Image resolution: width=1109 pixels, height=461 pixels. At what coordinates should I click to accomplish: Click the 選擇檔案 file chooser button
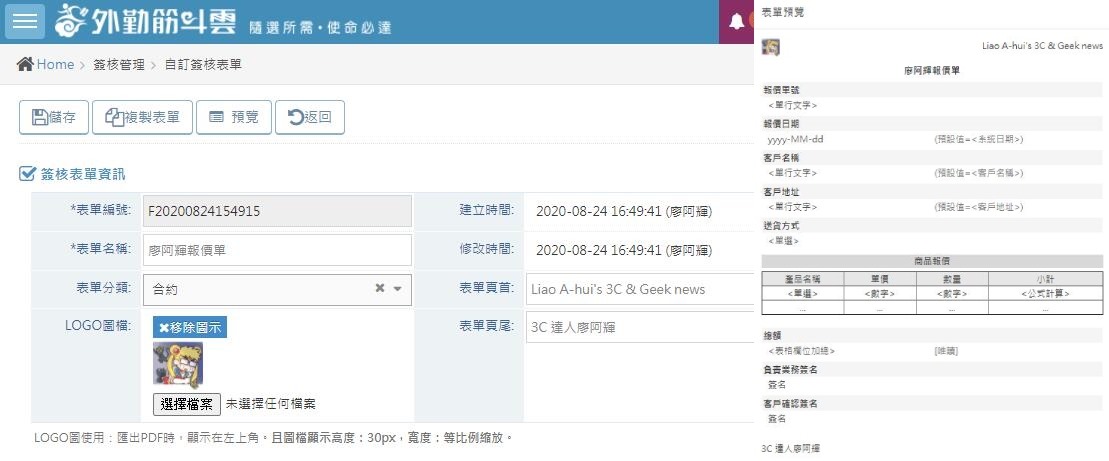pyautogui.click(x=186, y=404)
